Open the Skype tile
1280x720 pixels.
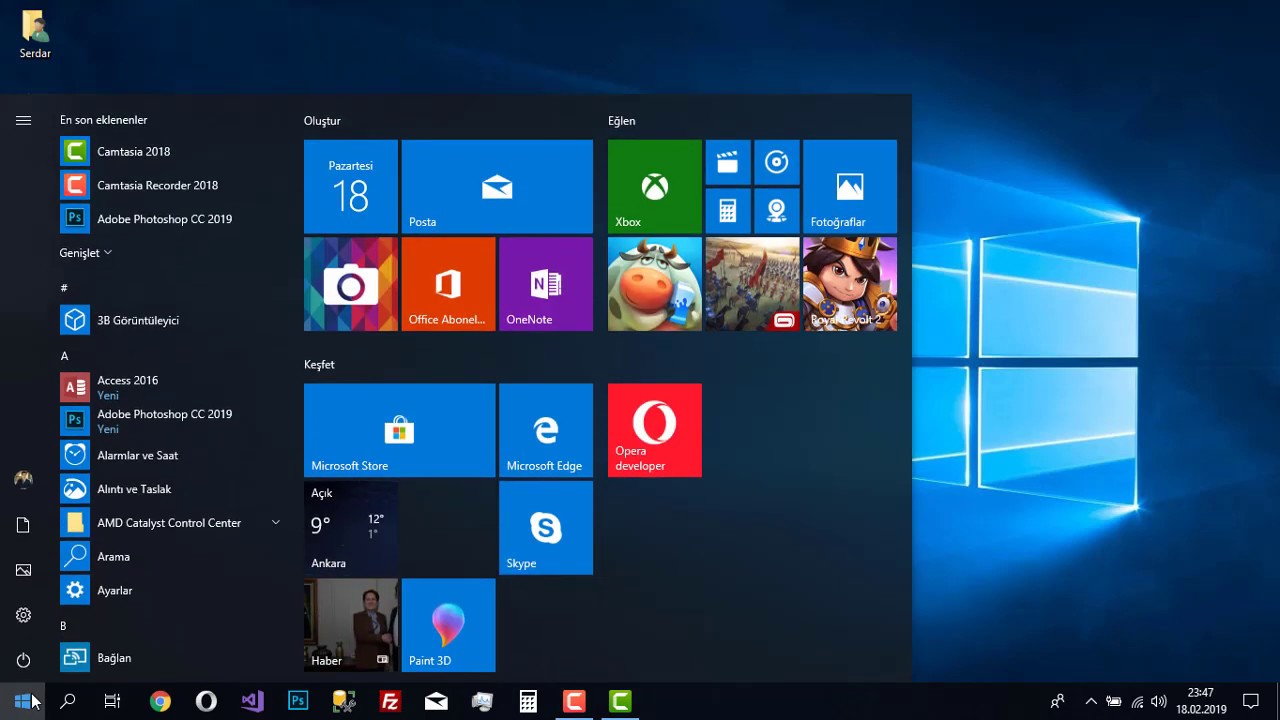coord(546,528)
